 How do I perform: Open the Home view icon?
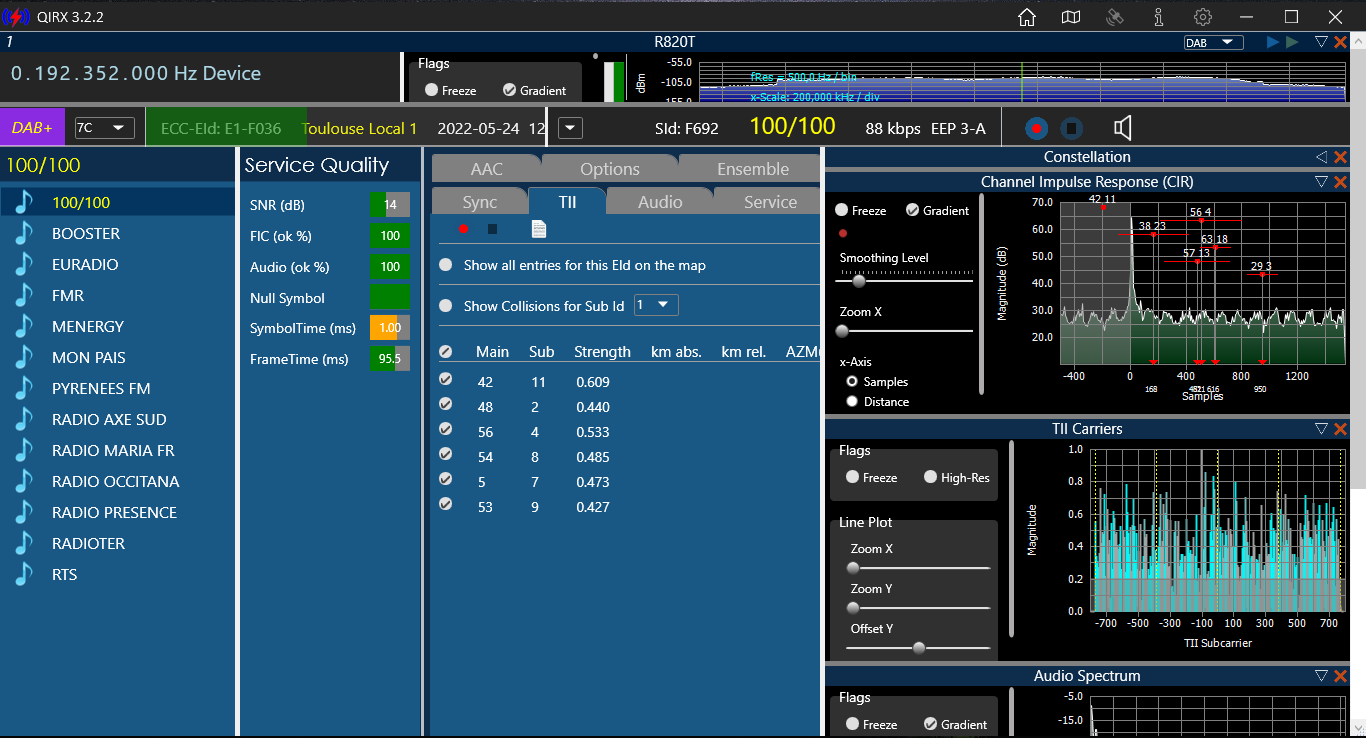[x=1026, y=17]
